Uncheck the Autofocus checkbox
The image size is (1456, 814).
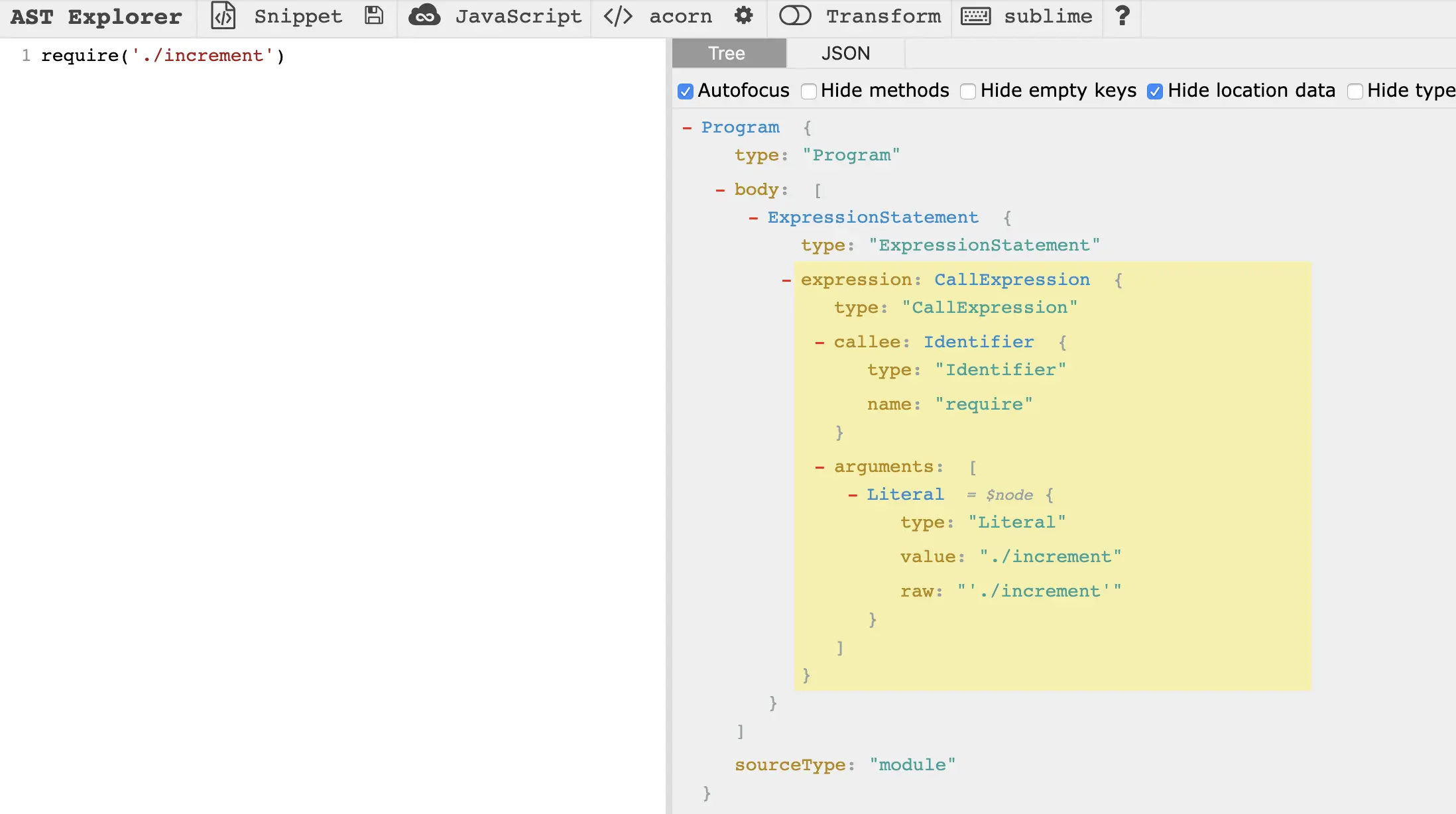(x=686, y=91)
